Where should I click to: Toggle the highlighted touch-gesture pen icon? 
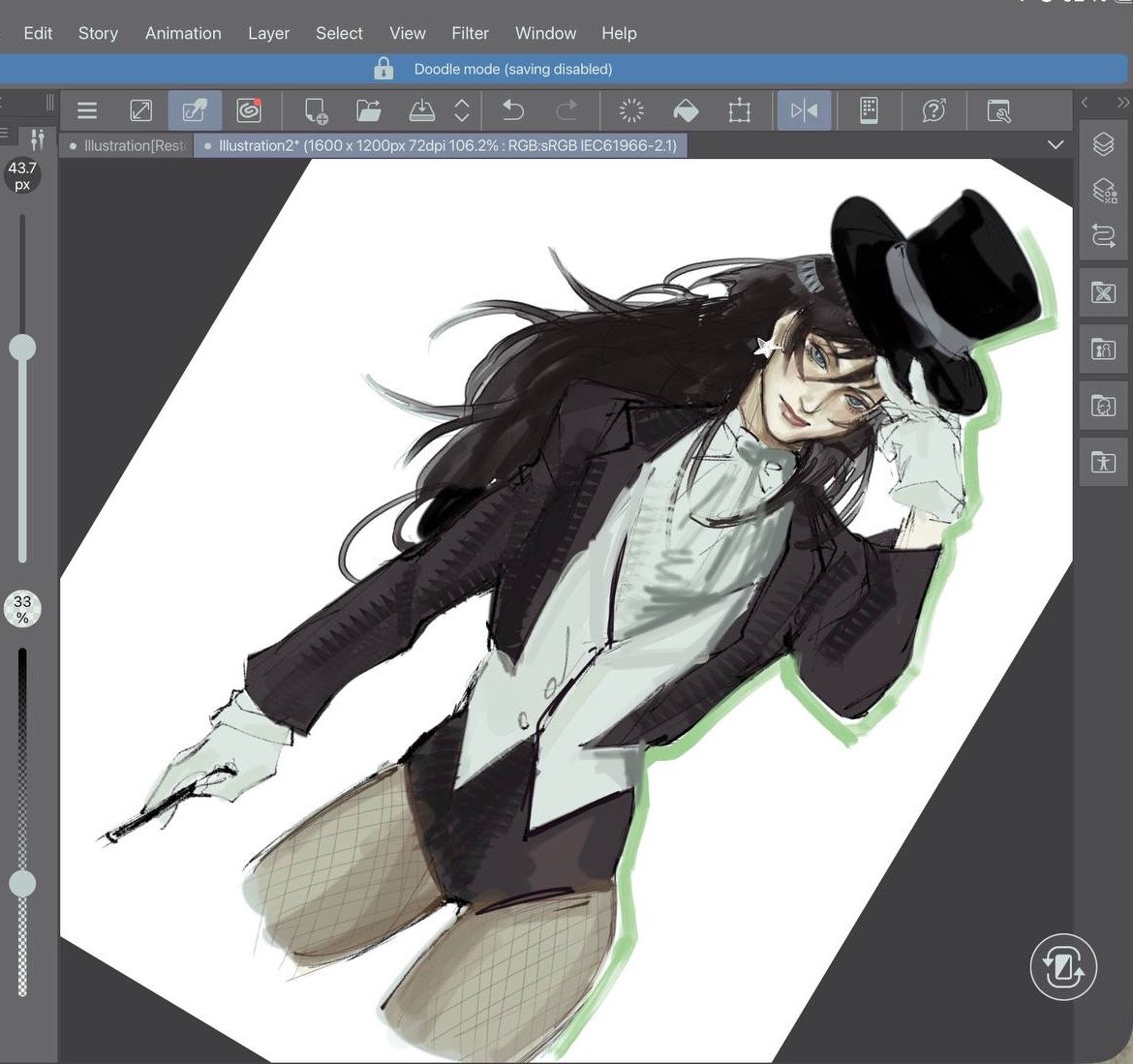(195, 110)
